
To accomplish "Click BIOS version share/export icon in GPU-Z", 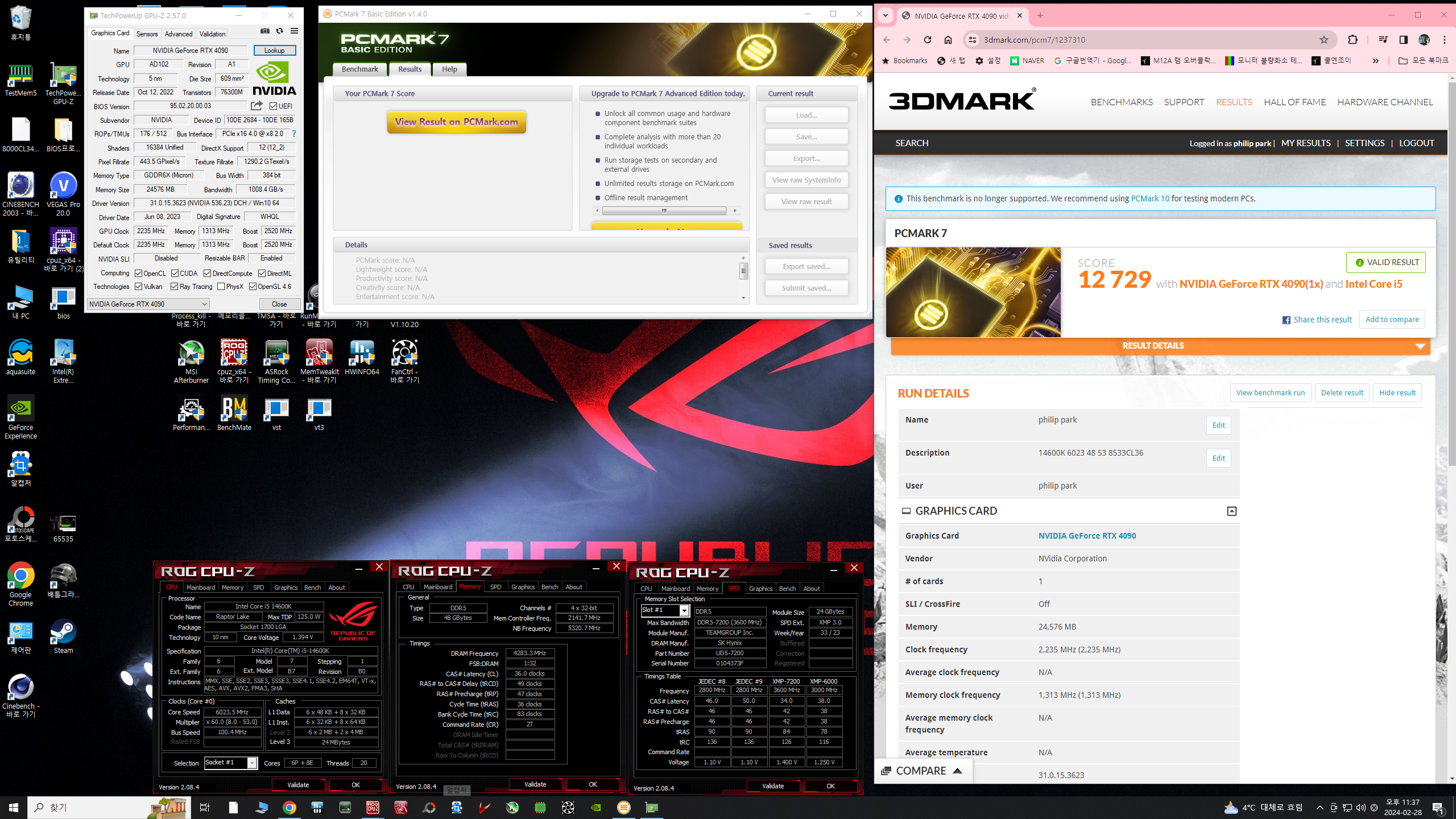I will coord(257,106).
